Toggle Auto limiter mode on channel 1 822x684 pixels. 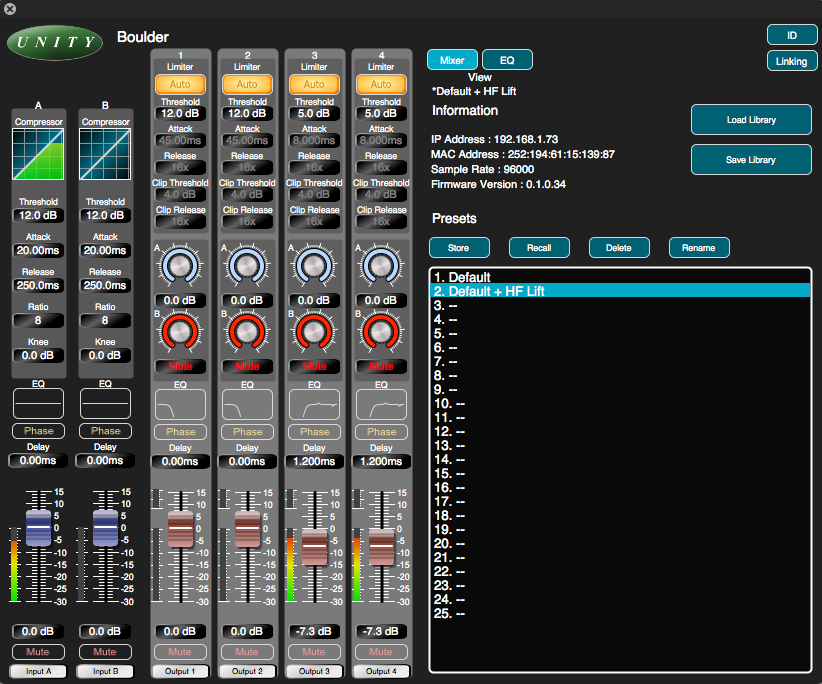(x=180, y=84)
